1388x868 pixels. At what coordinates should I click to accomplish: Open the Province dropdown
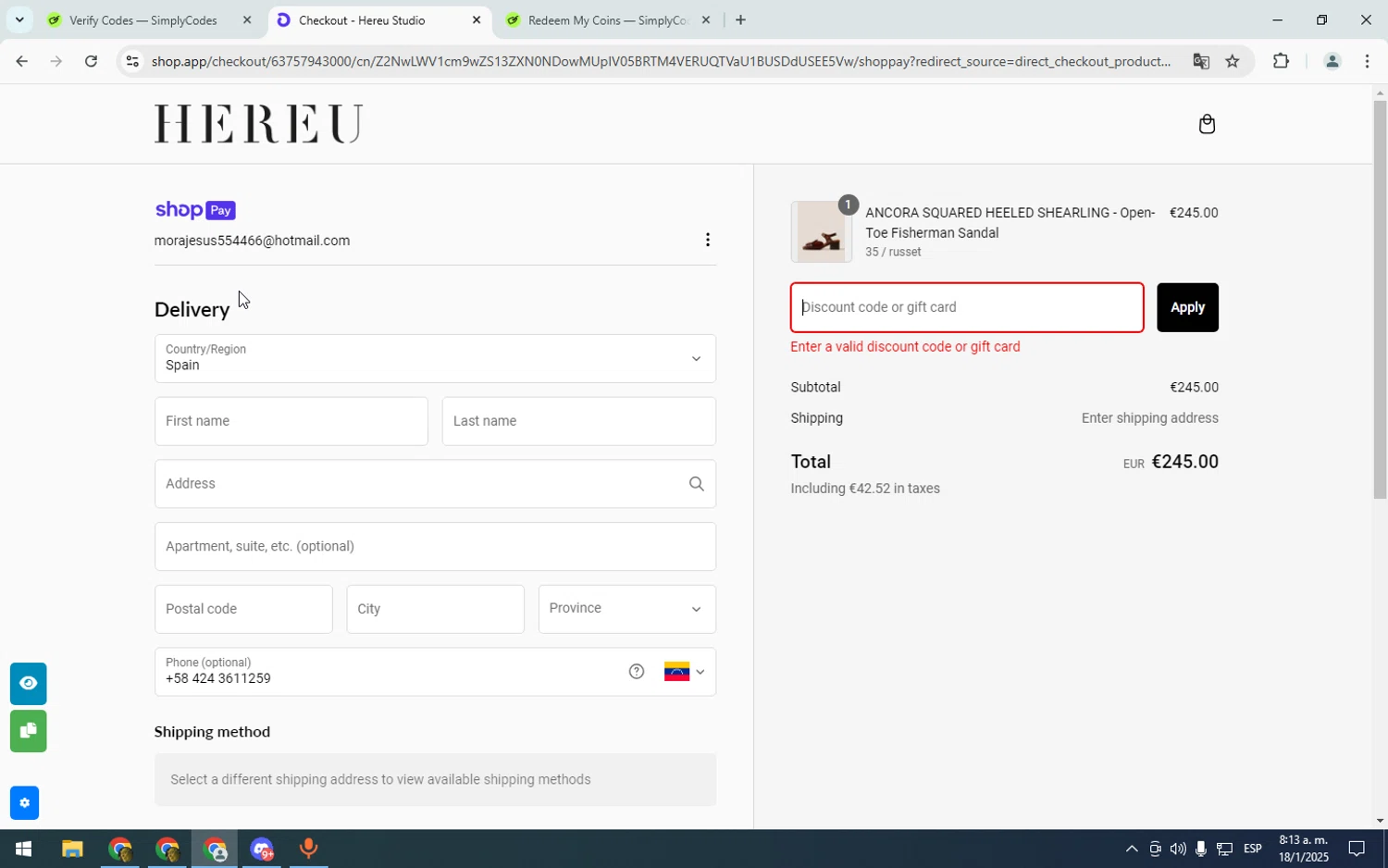[626, 609]
